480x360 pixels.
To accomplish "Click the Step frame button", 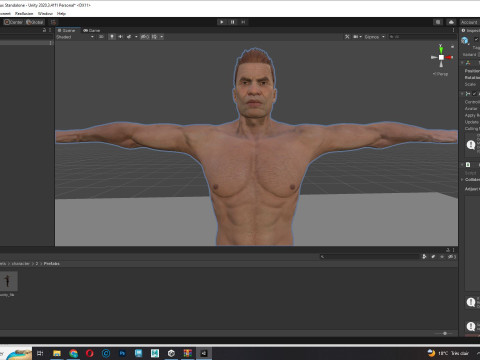I will click(243, 22).
